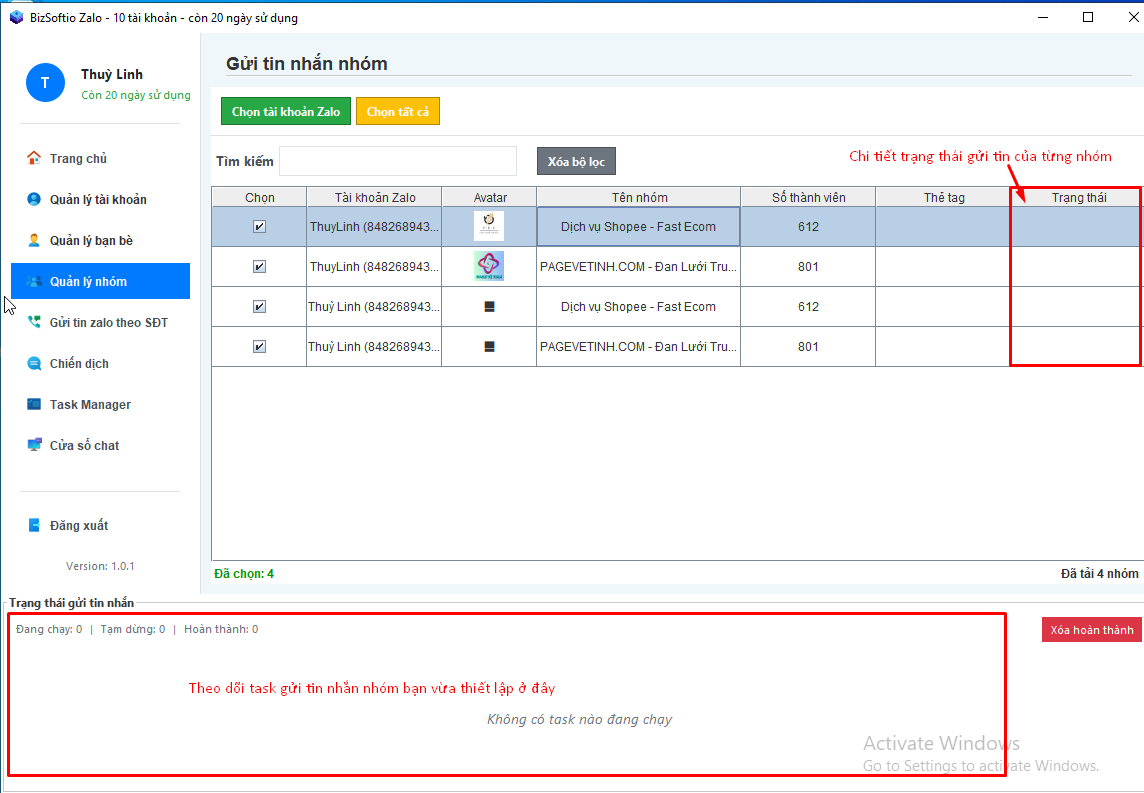Sort by Số thành viên column header

808,197
